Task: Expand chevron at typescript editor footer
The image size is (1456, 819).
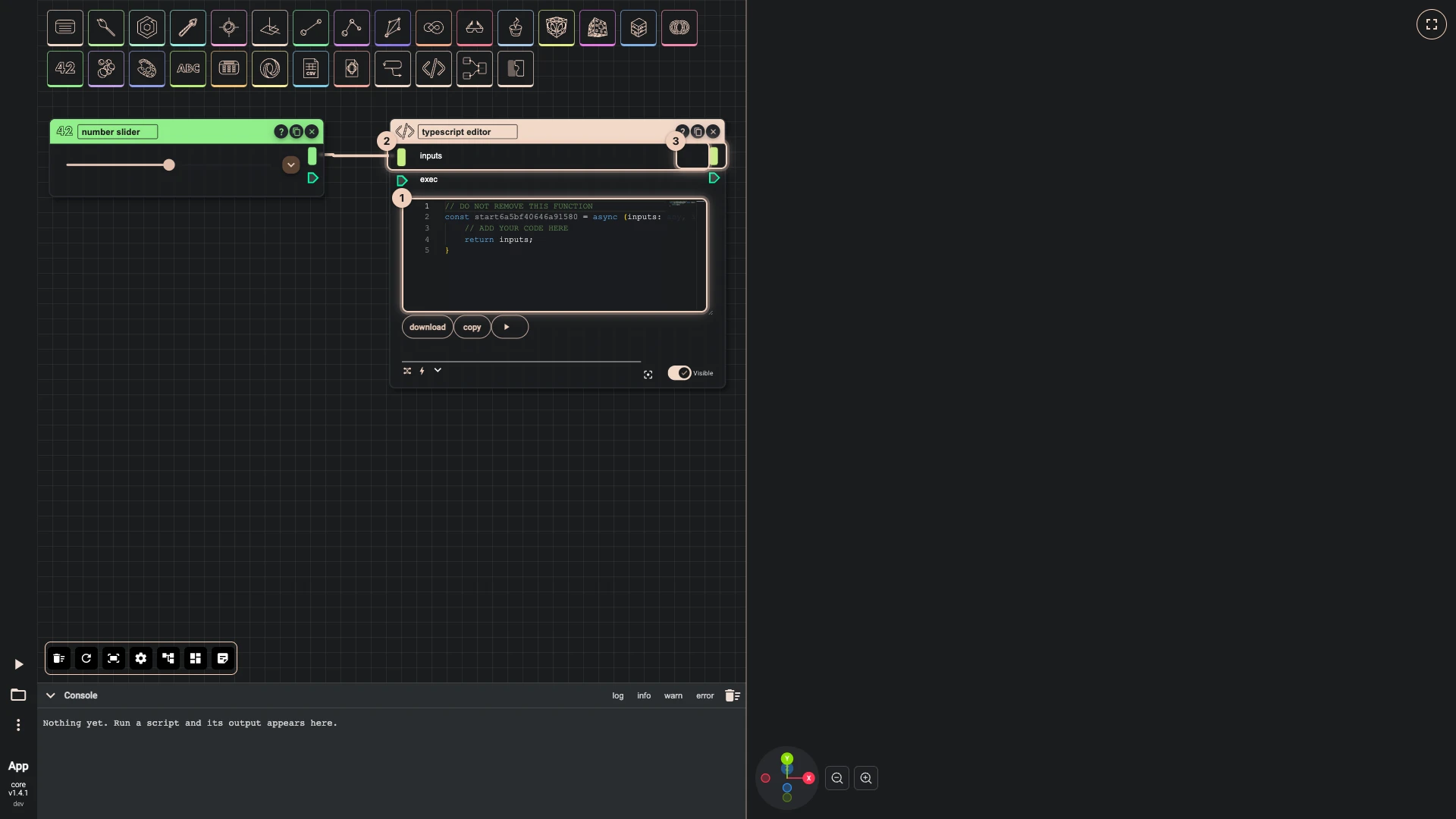Action: click(x=438, y=370)
